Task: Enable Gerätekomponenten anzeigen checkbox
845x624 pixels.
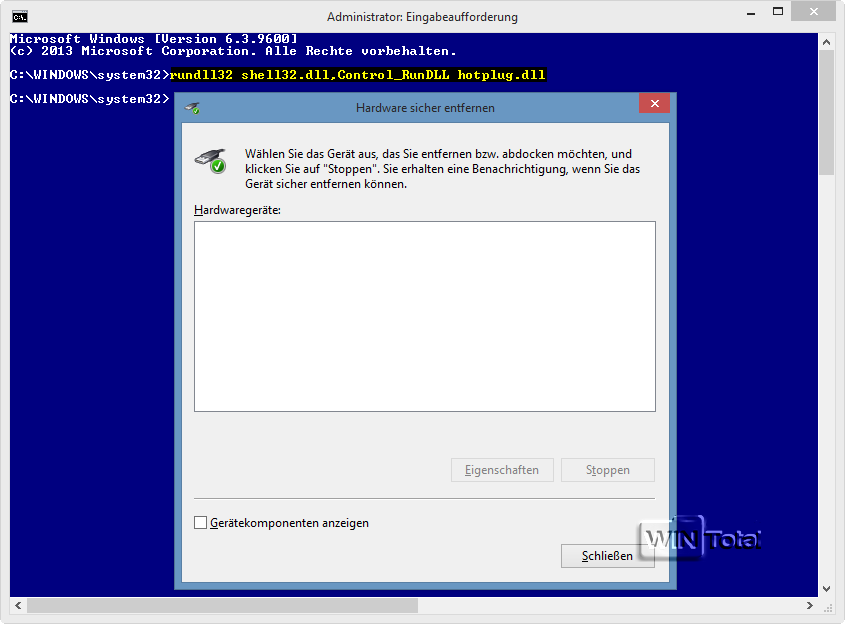Action: (x=200, y=523)
